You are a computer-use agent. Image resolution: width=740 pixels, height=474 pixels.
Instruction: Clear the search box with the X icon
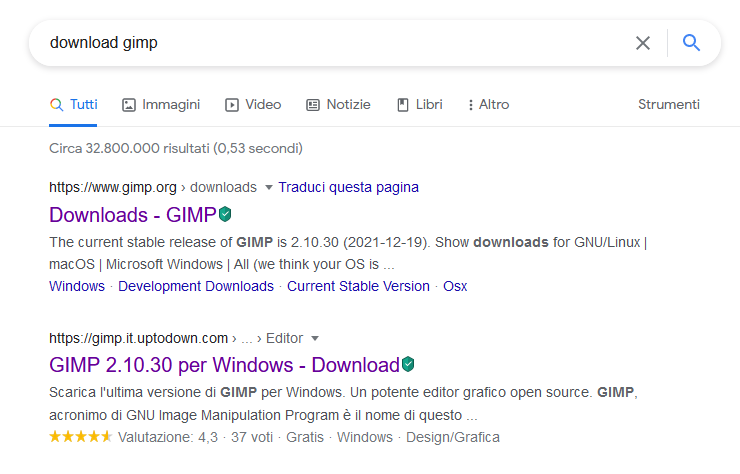pyautogui.click(x=643, y=43)
